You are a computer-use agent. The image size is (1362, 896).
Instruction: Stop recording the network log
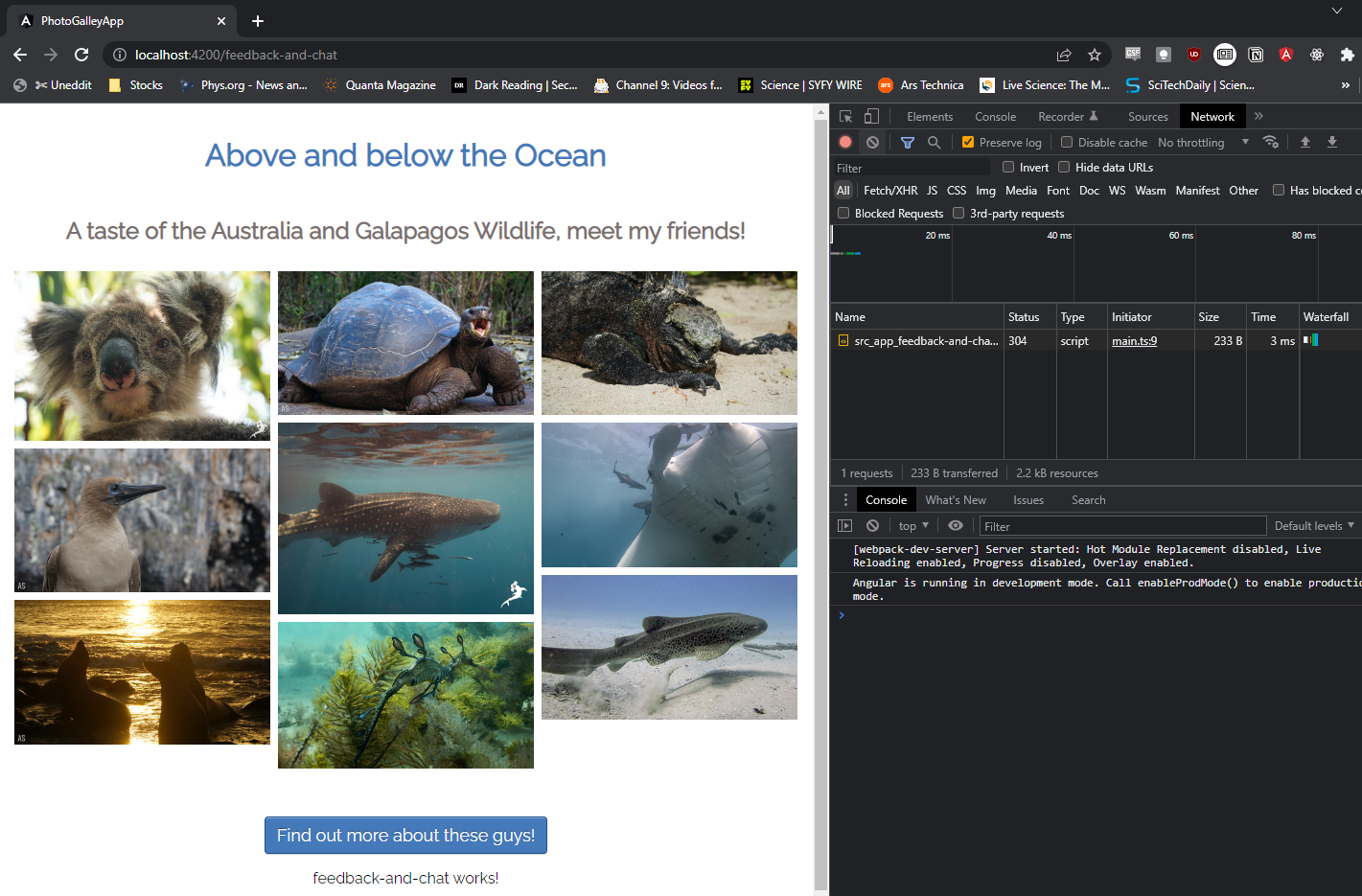pyautogui.click(x=845, y=142)
